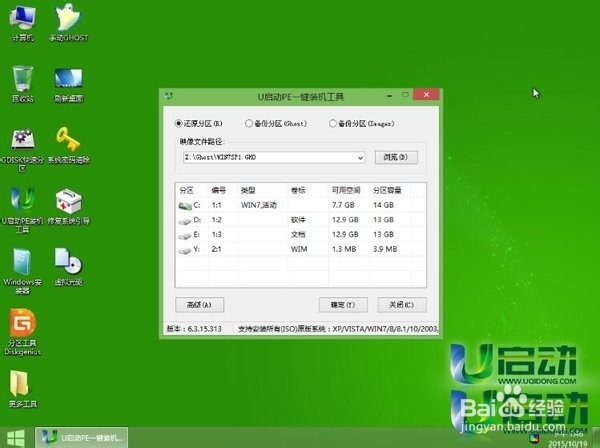Click the 分区容量 column header
This screenshot has height=448, width=600.
(387, 191)
